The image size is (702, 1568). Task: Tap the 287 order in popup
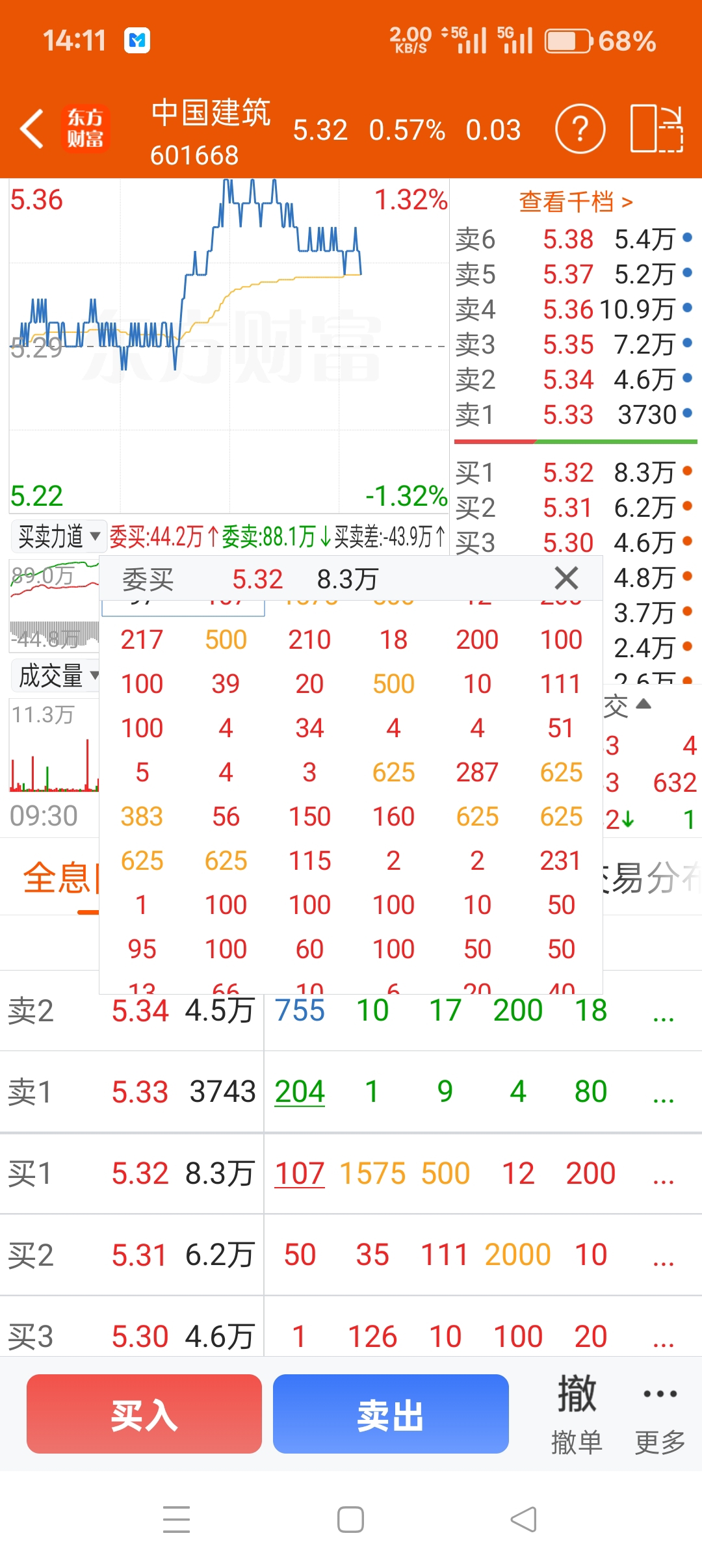coord(477,772)
